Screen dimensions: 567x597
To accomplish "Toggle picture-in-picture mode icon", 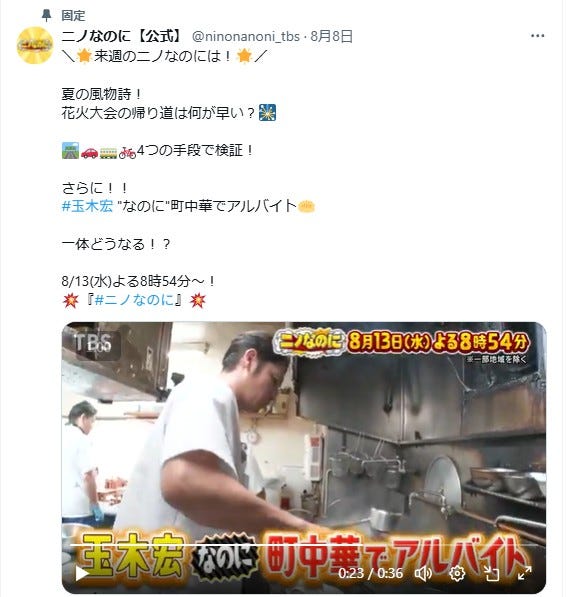I will coord(491,573).
